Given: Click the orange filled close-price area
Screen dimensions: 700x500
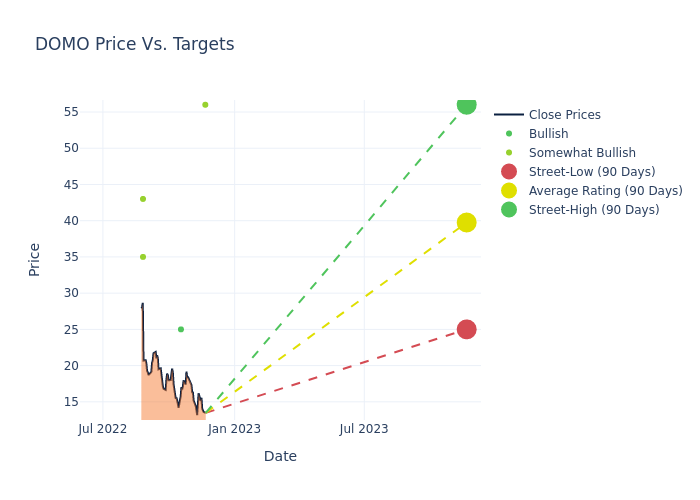Looking at the screenshot, I should [160, 400].
